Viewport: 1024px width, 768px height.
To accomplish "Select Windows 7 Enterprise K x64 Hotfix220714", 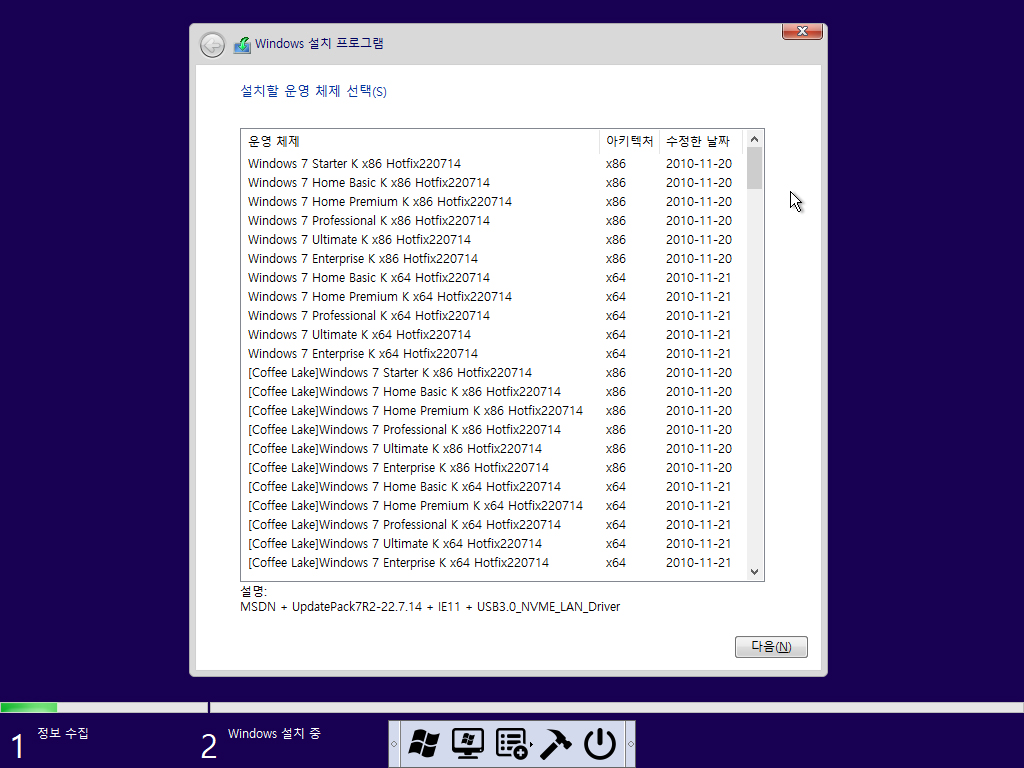I will point(493,353).
